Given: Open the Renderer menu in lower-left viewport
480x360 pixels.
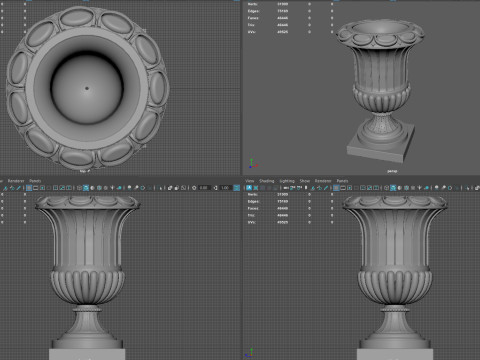Looking at the screenshot, I should pyautogui.click(x=16, y=181).
